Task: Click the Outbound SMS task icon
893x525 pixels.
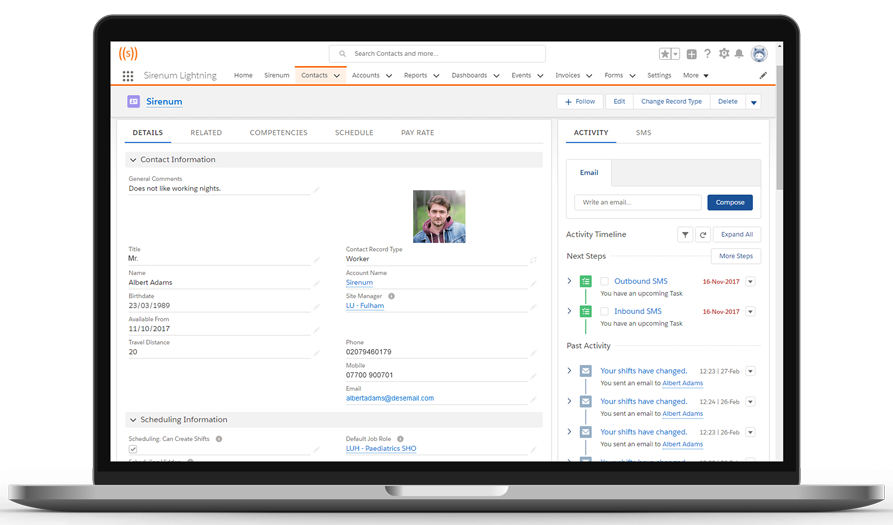Action: (585, 281)
